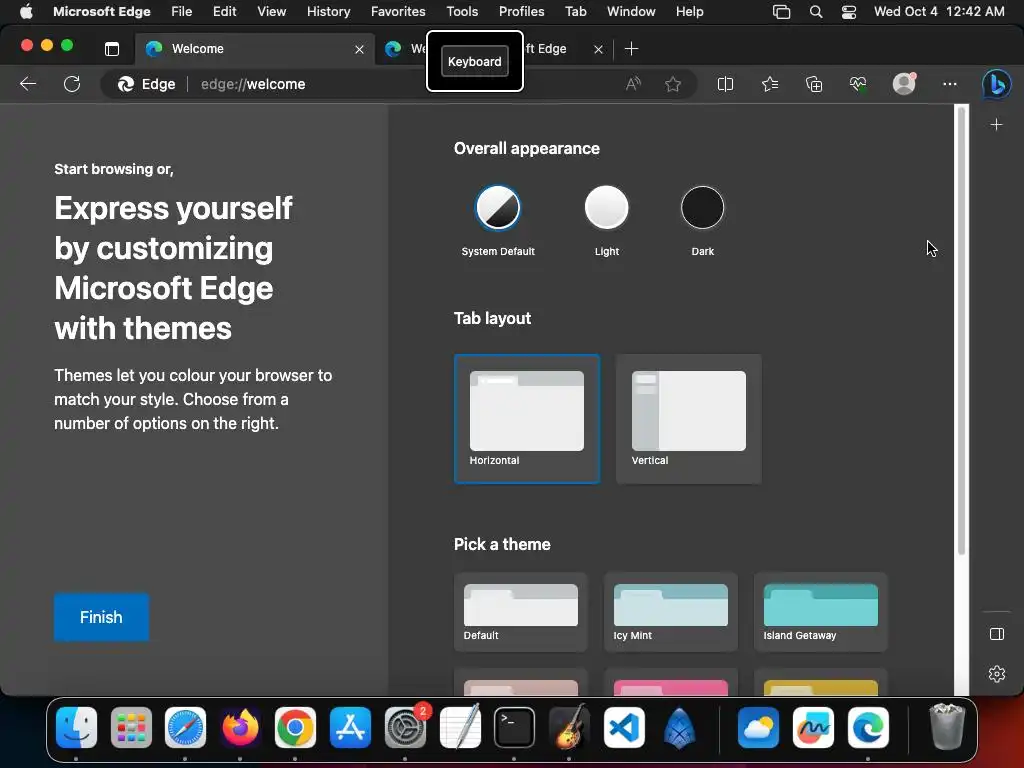
Task: Choose Horizontal tab layout
Action: click(527, 419)
